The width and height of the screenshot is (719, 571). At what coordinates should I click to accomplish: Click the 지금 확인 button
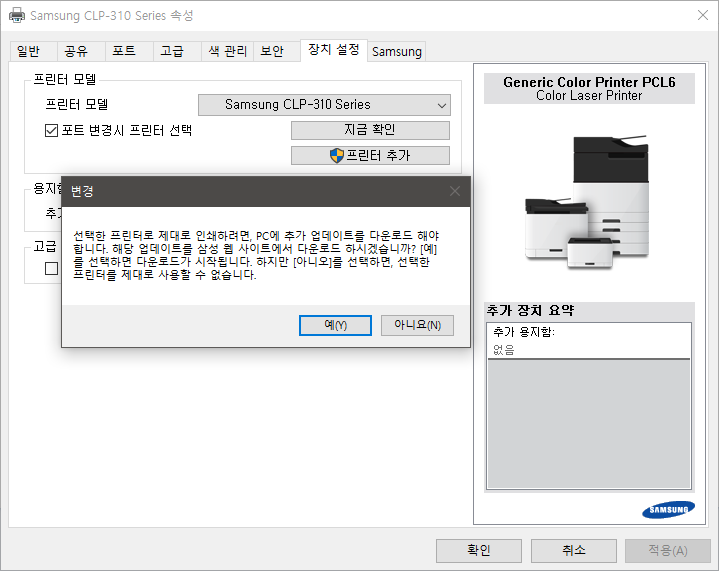pyautogui.click(x=370, y=130)
